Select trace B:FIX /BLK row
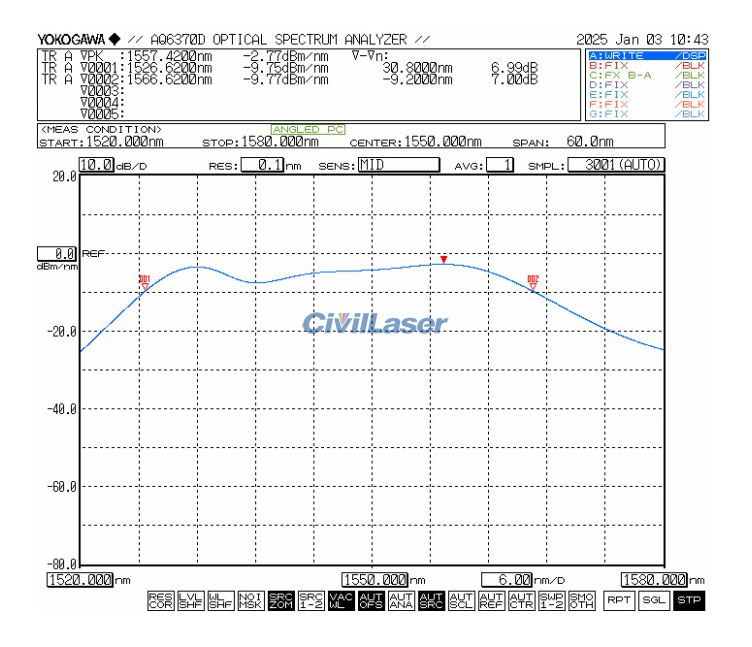This screenshot has height=647, width=752. (647, 65)
